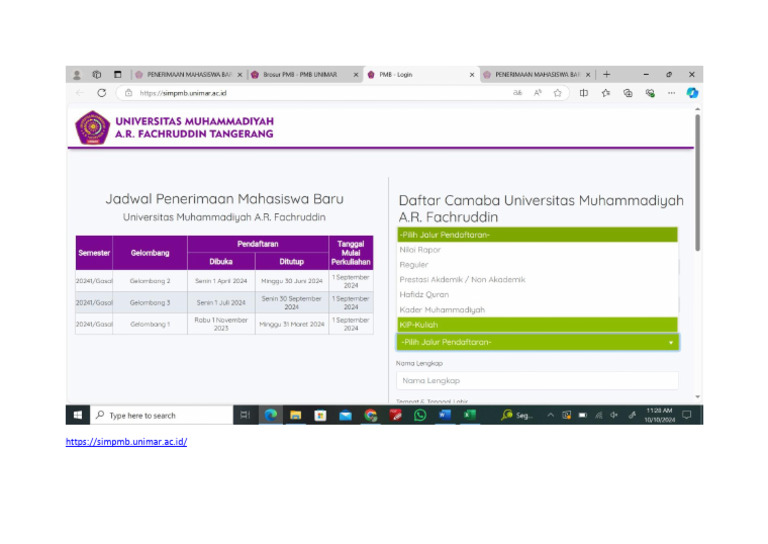Open Microsoft Excel from taskbar
This screenshot has width=768, height=544.
click(470, 415)
